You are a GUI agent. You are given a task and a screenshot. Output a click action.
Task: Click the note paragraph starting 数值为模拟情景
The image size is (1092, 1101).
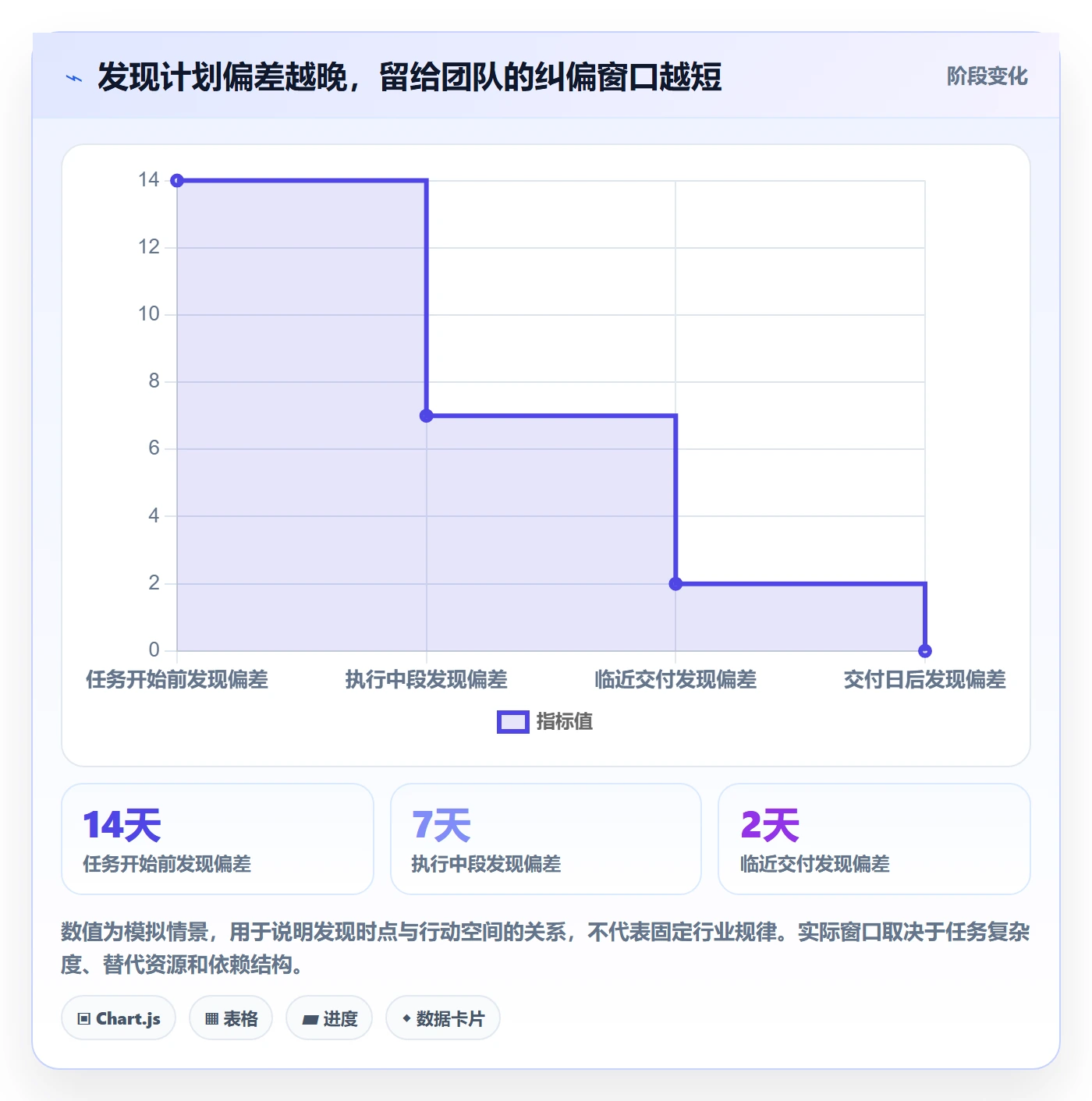[x=545, y=948]
